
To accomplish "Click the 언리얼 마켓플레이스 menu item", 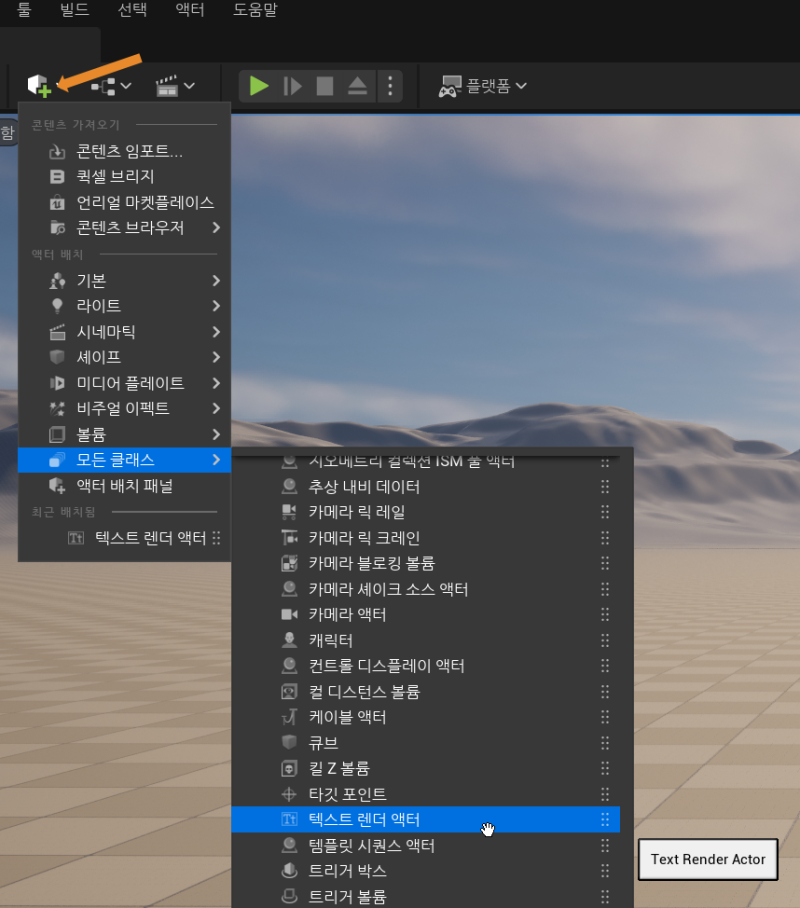I will (x=145, y=202).
